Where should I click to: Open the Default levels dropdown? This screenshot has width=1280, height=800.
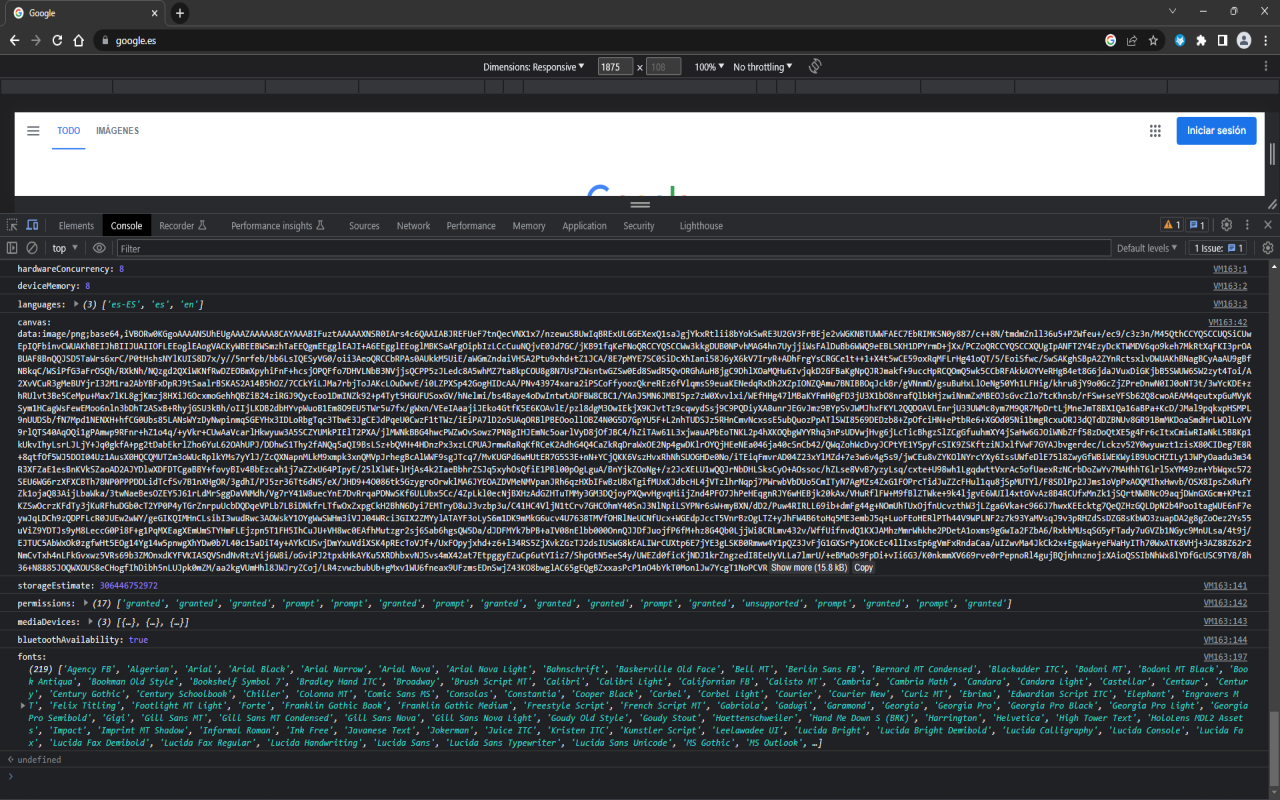coord(1148,248)
